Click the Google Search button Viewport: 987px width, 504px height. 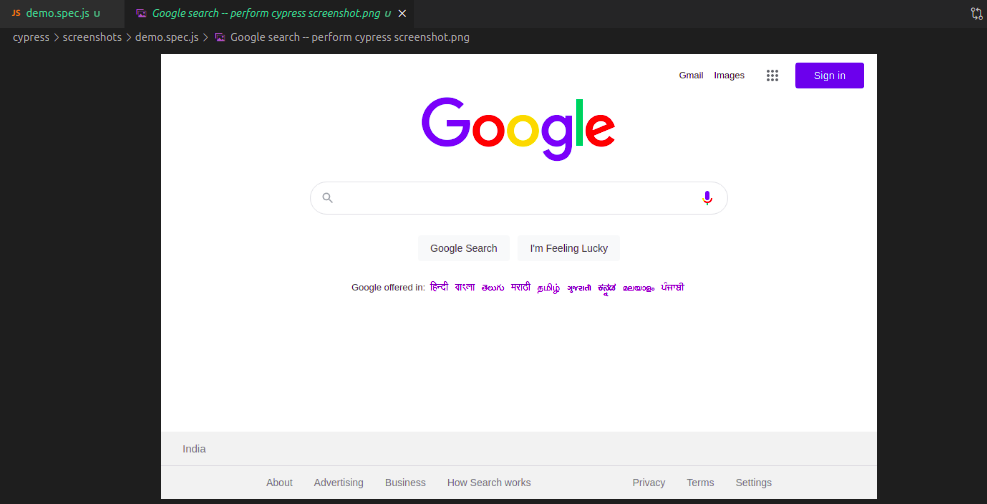click(464, 248)
